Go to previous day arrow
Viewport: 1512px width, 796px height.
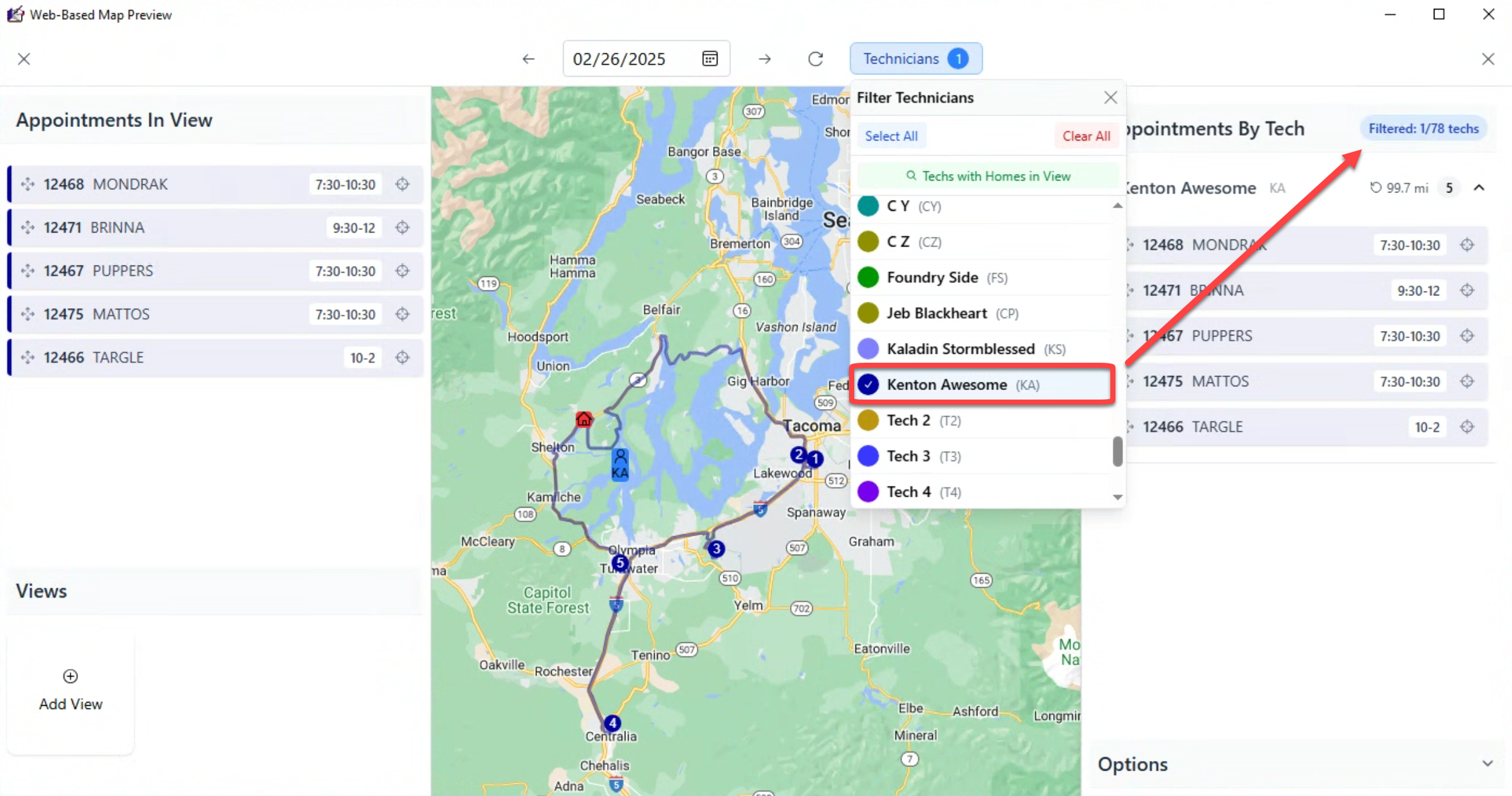pyautogui.click(x=528, y=59)
